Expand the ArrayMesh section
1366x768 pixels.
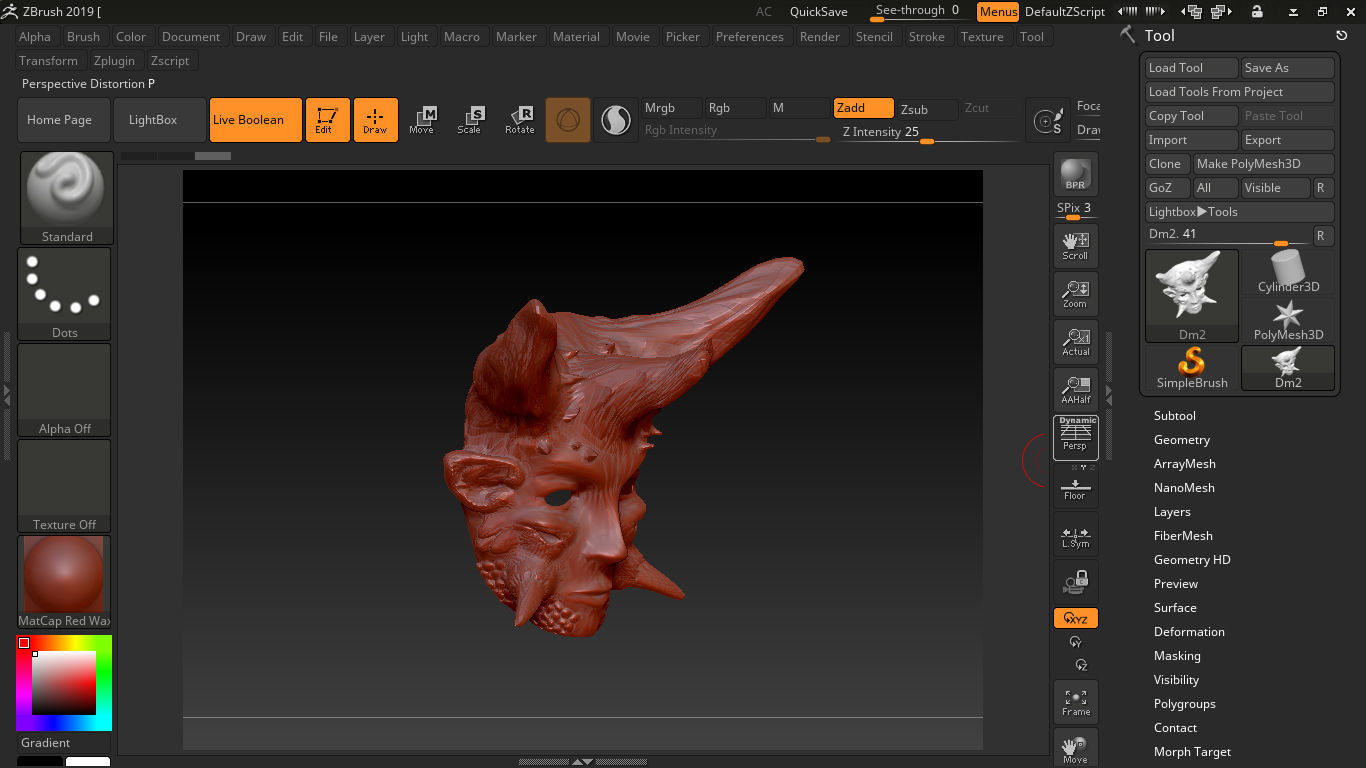(x=1184, y=464)
